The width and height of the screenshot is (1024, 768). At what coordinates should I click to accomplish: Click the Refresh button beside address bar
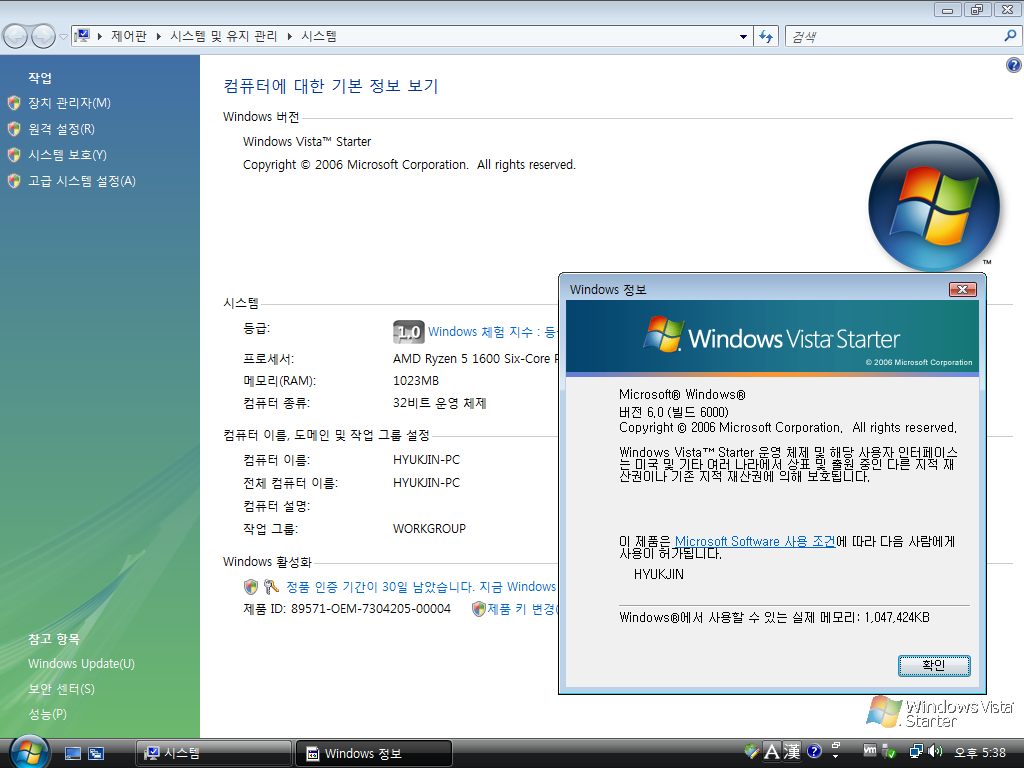point(766,37)
